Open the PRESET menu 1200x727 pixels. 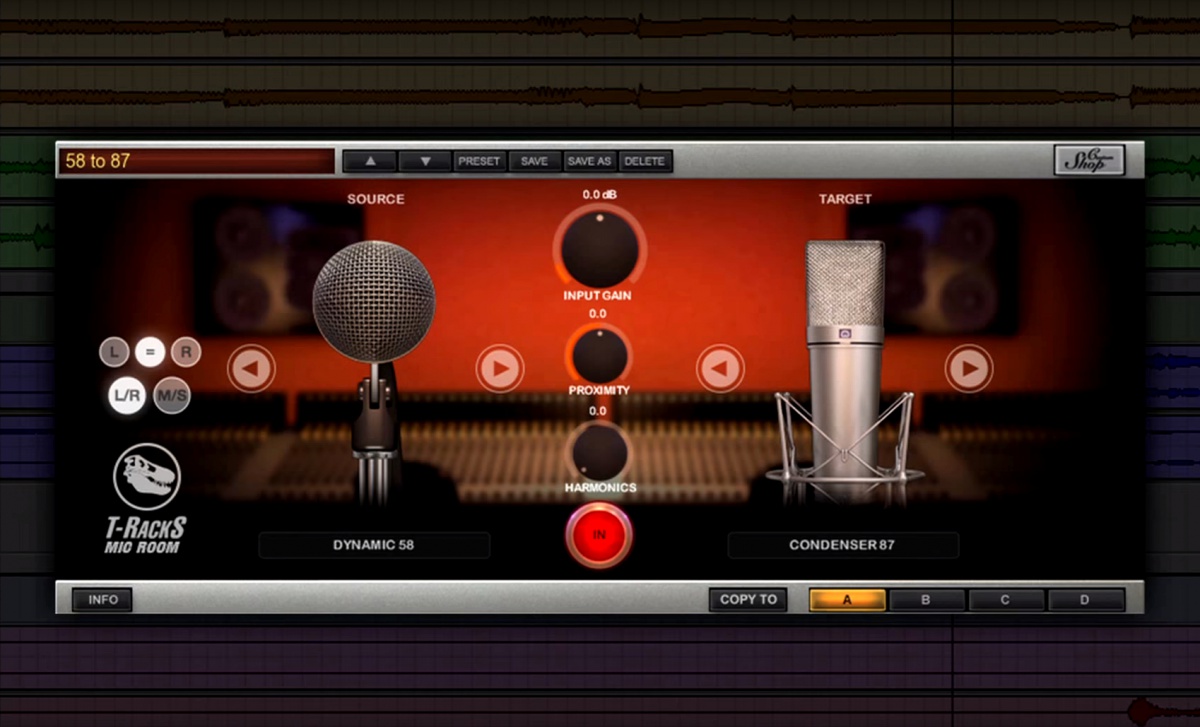(x=480, y=161)
